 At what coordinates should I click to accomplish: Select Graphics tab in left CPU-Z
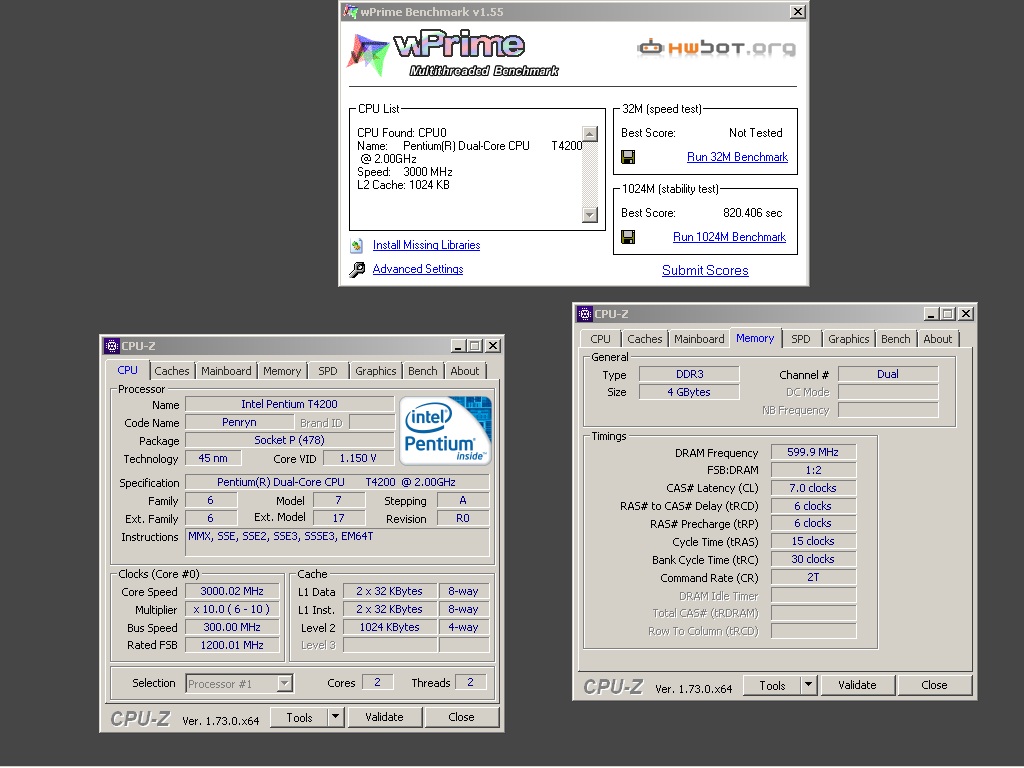click(x=376, y=371)
